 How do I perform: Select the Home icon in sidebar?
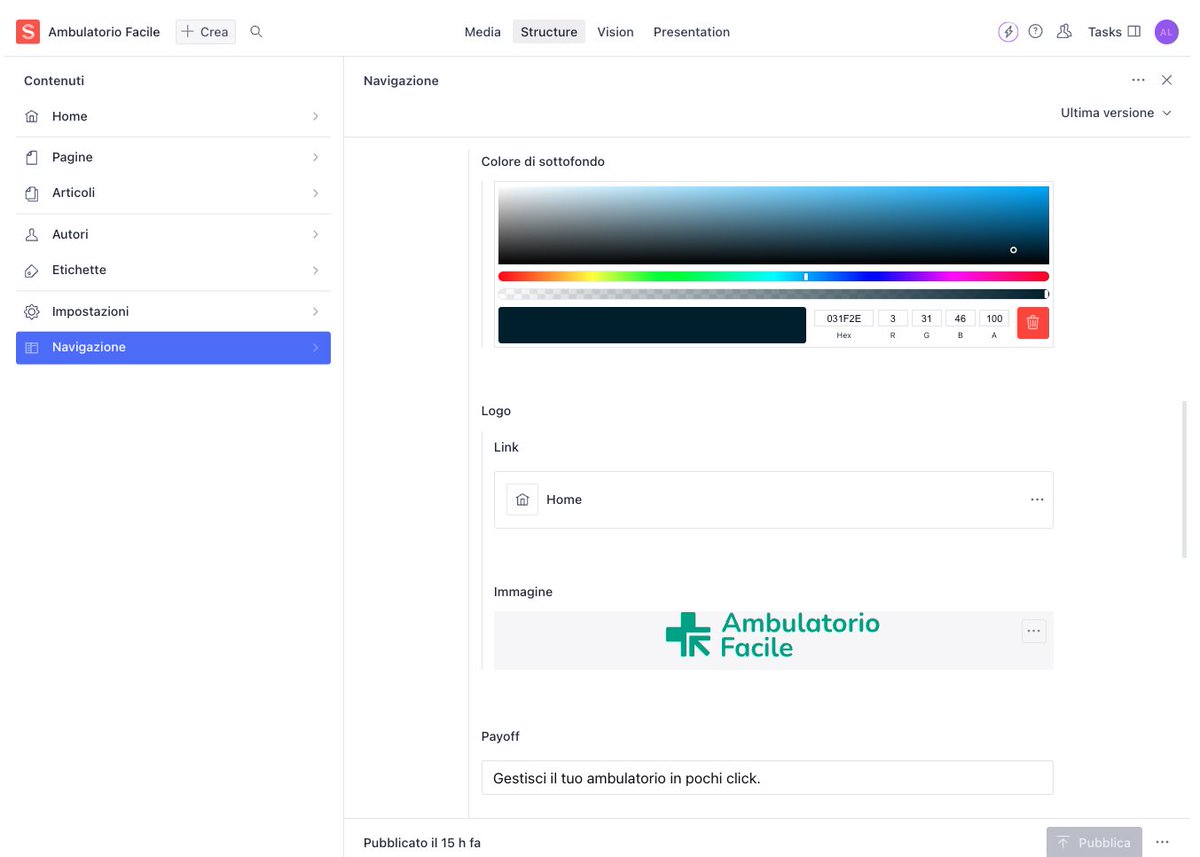33,116
